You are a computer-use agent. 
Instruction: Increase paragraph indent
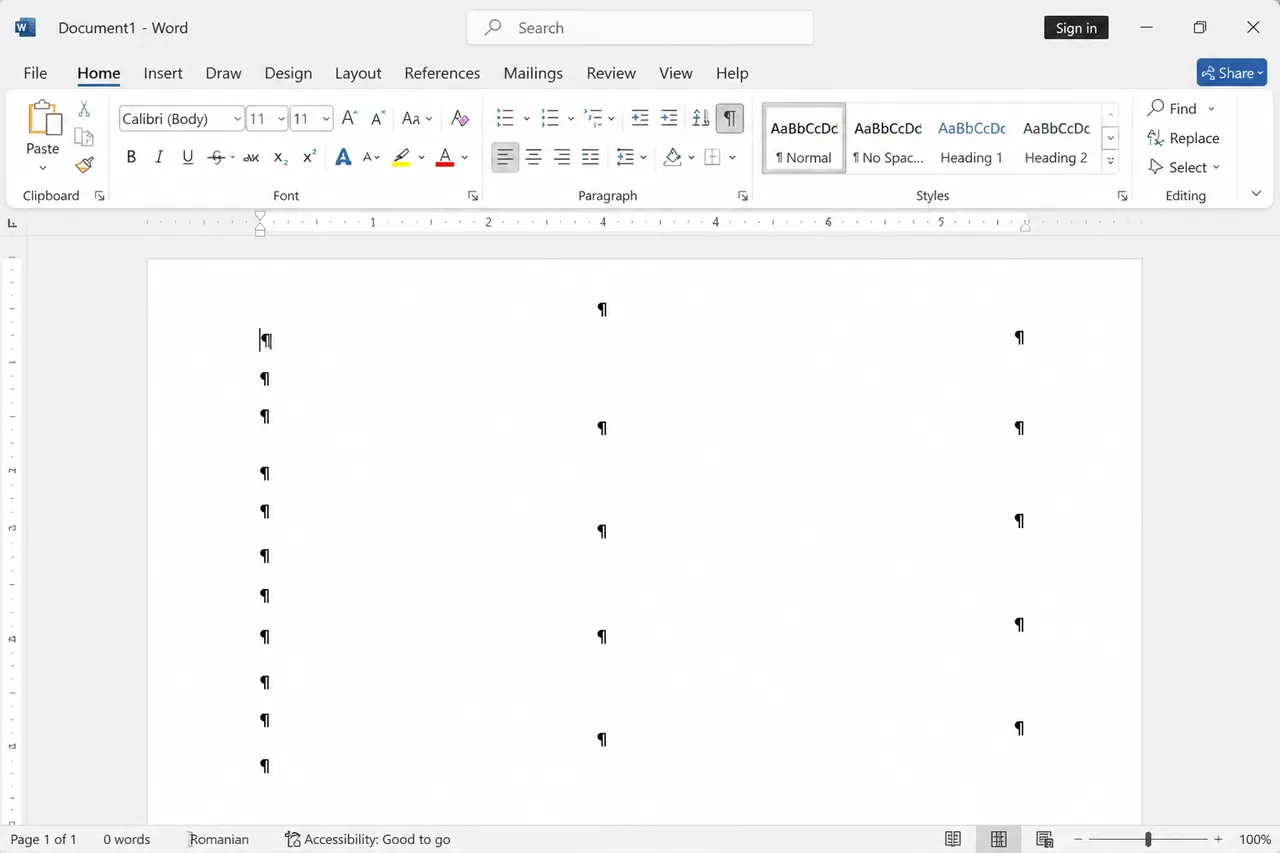669,118
